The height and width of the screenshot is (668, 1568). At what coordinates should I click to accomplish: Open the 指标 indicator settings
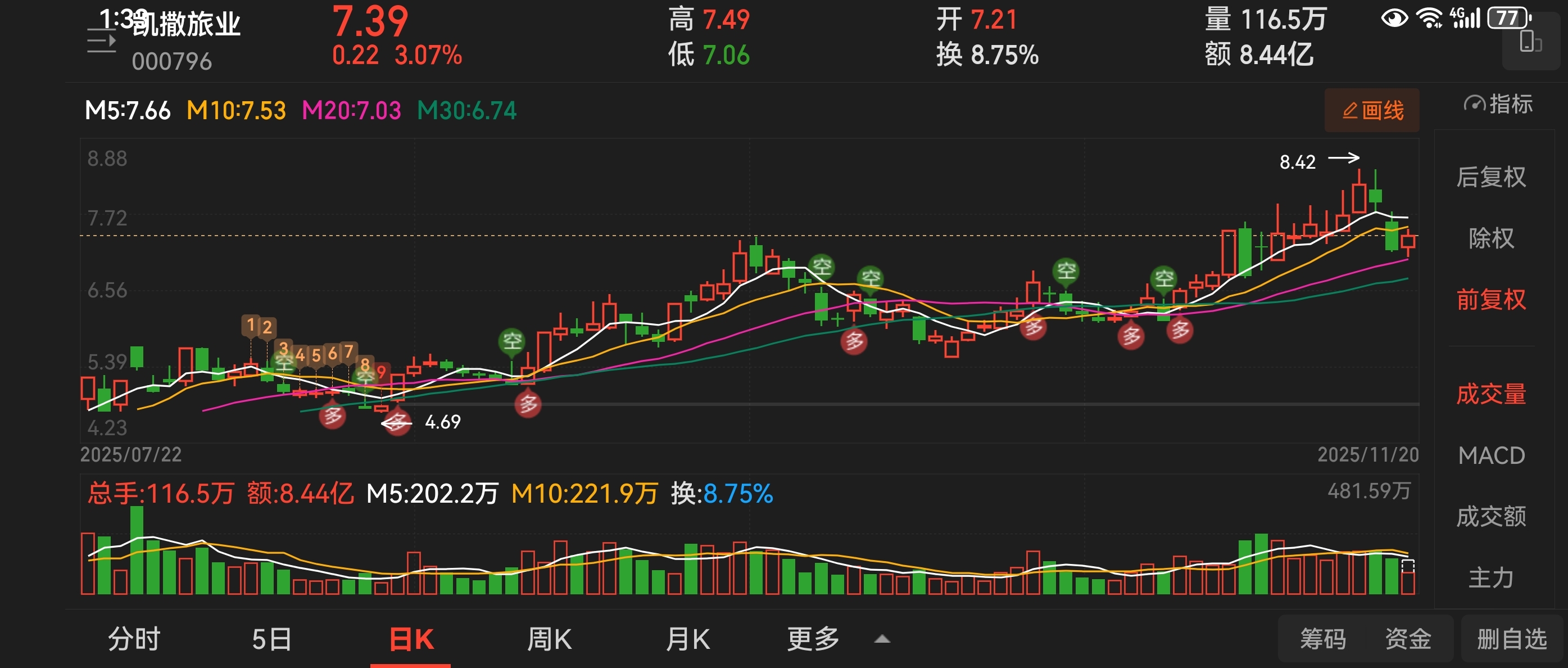click(1498, 104)
